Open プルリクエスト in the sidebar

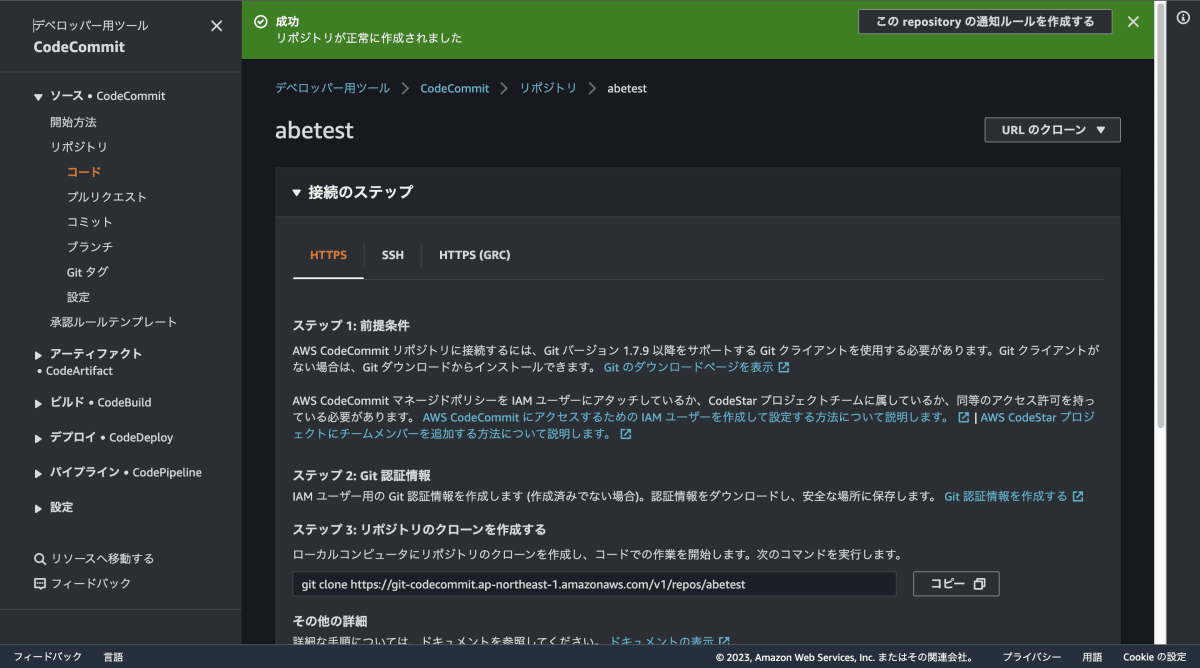tap(107, 197)
